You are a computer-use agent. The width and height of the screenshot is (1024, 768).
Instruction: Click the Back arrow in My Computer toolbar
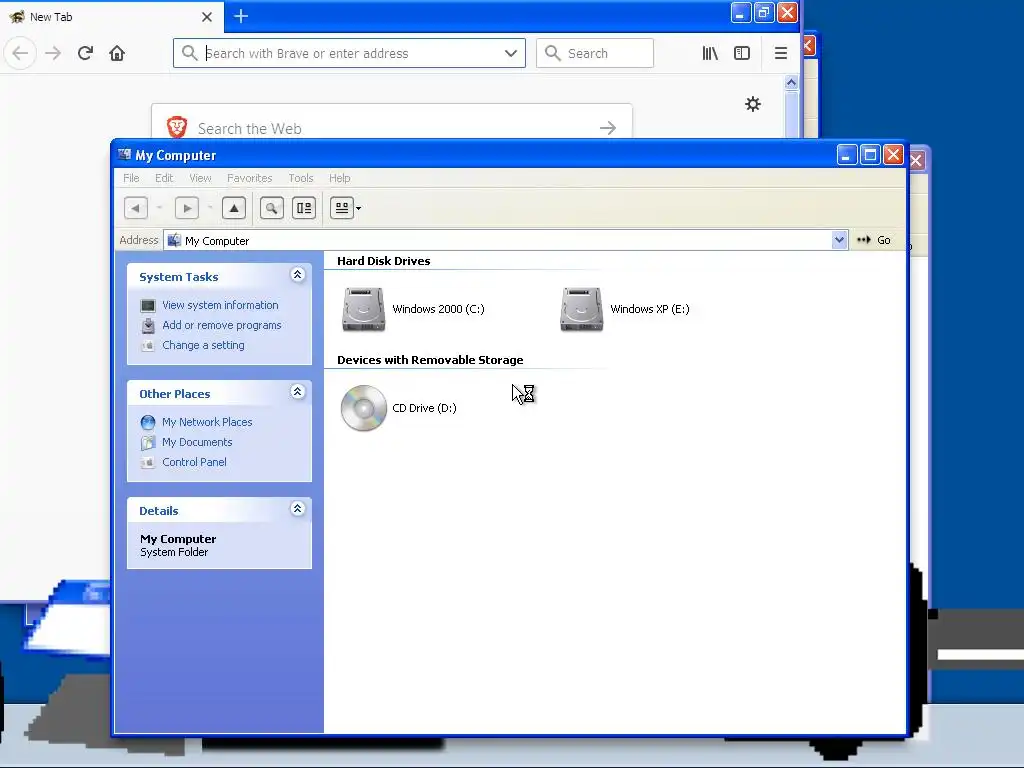point(136,208)
